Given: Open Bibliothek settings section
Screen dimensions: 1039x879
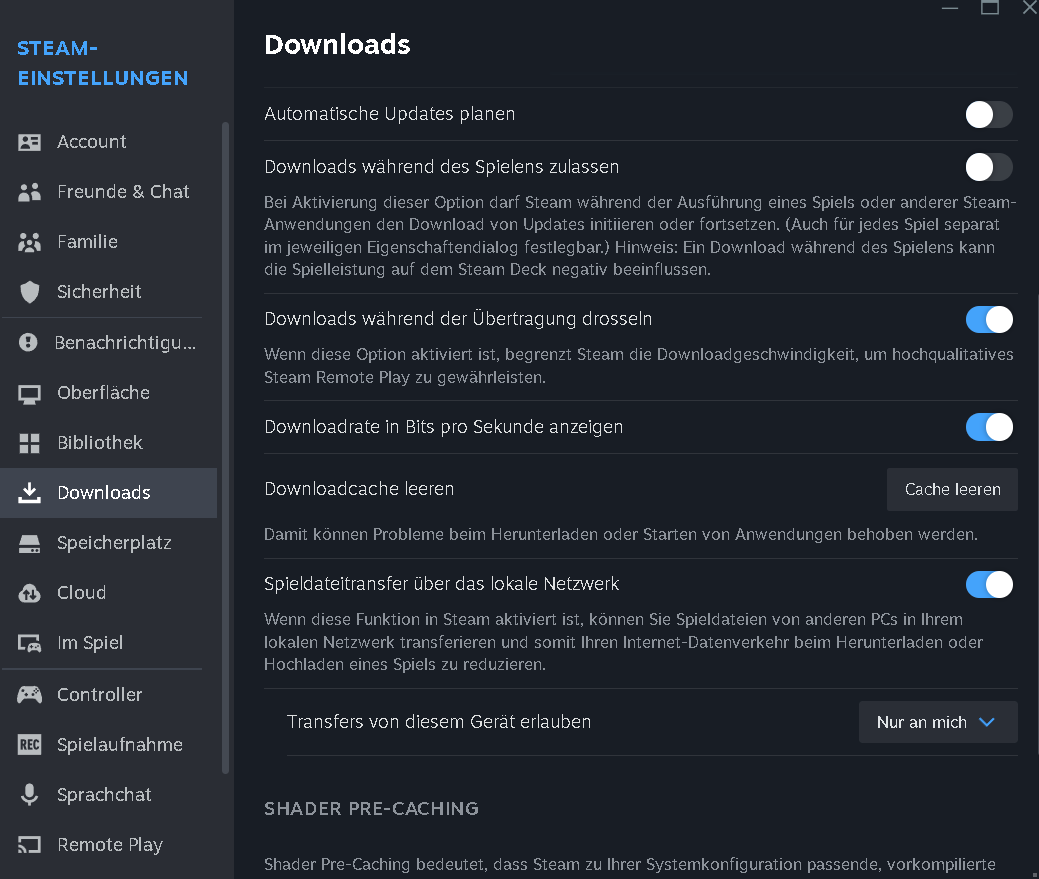Looking at the screenshot, I should pyautogui.click(x=100, y=442).
